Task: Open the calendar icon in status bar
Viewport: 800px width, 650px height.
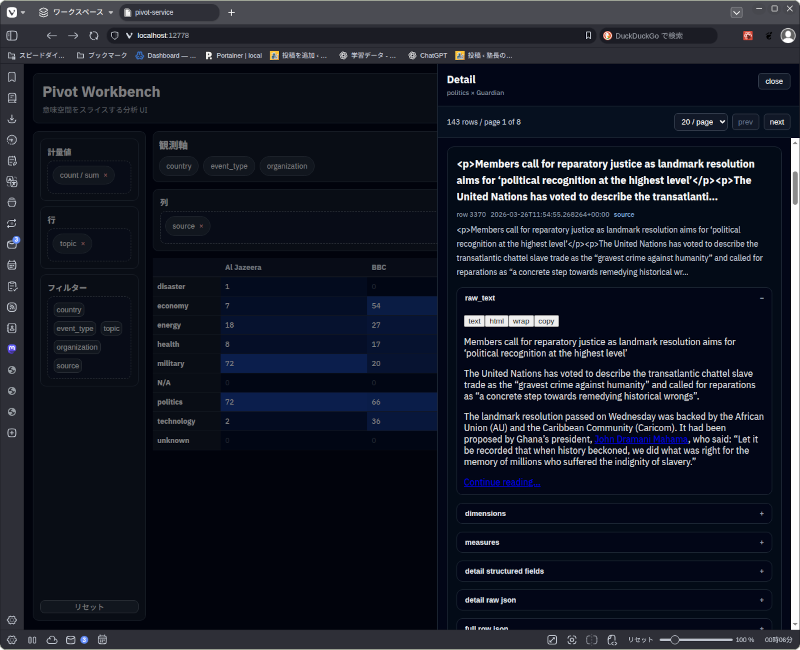Action: point(102,639)
